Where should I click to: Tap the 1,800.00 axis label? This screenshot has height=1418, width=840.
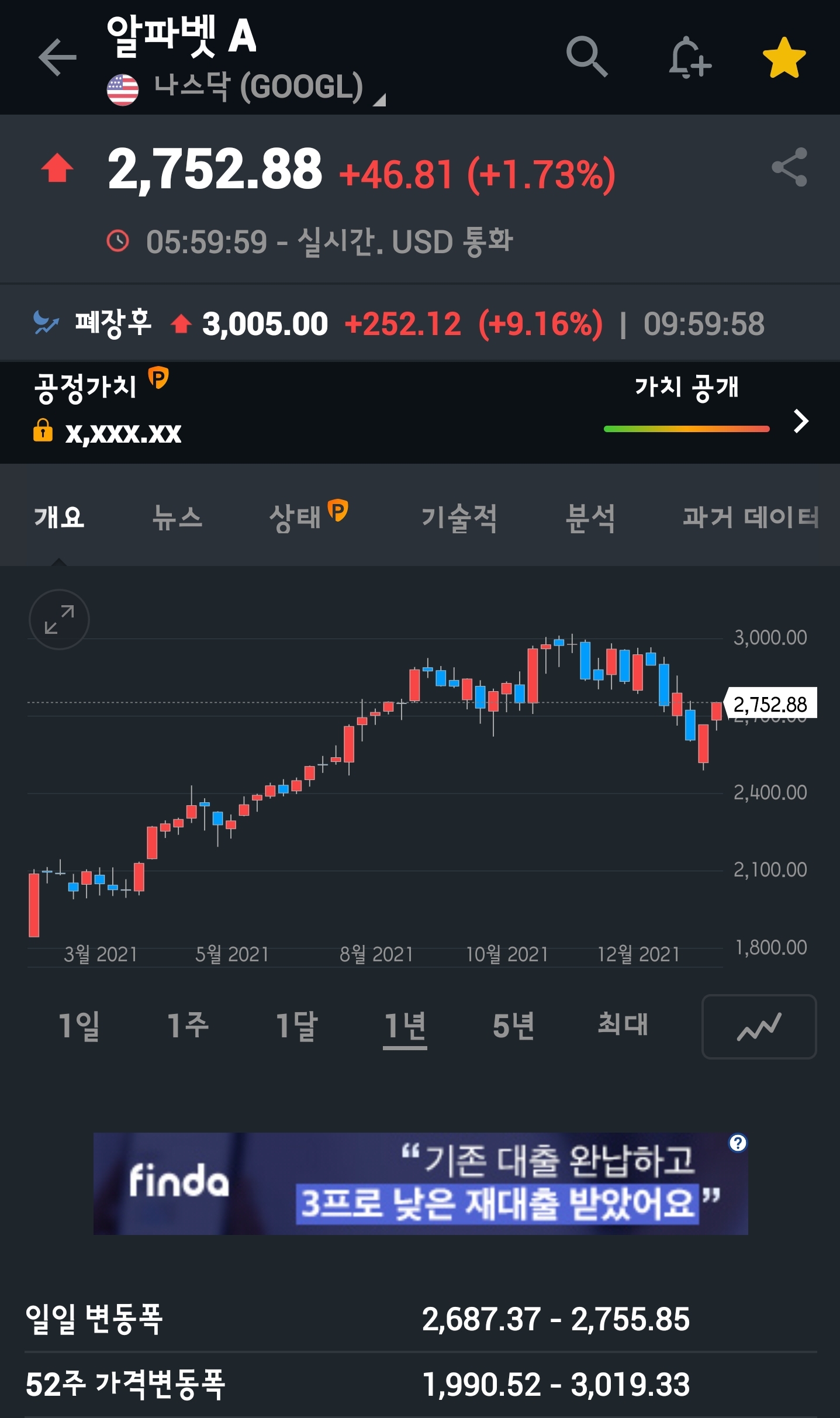770,947
